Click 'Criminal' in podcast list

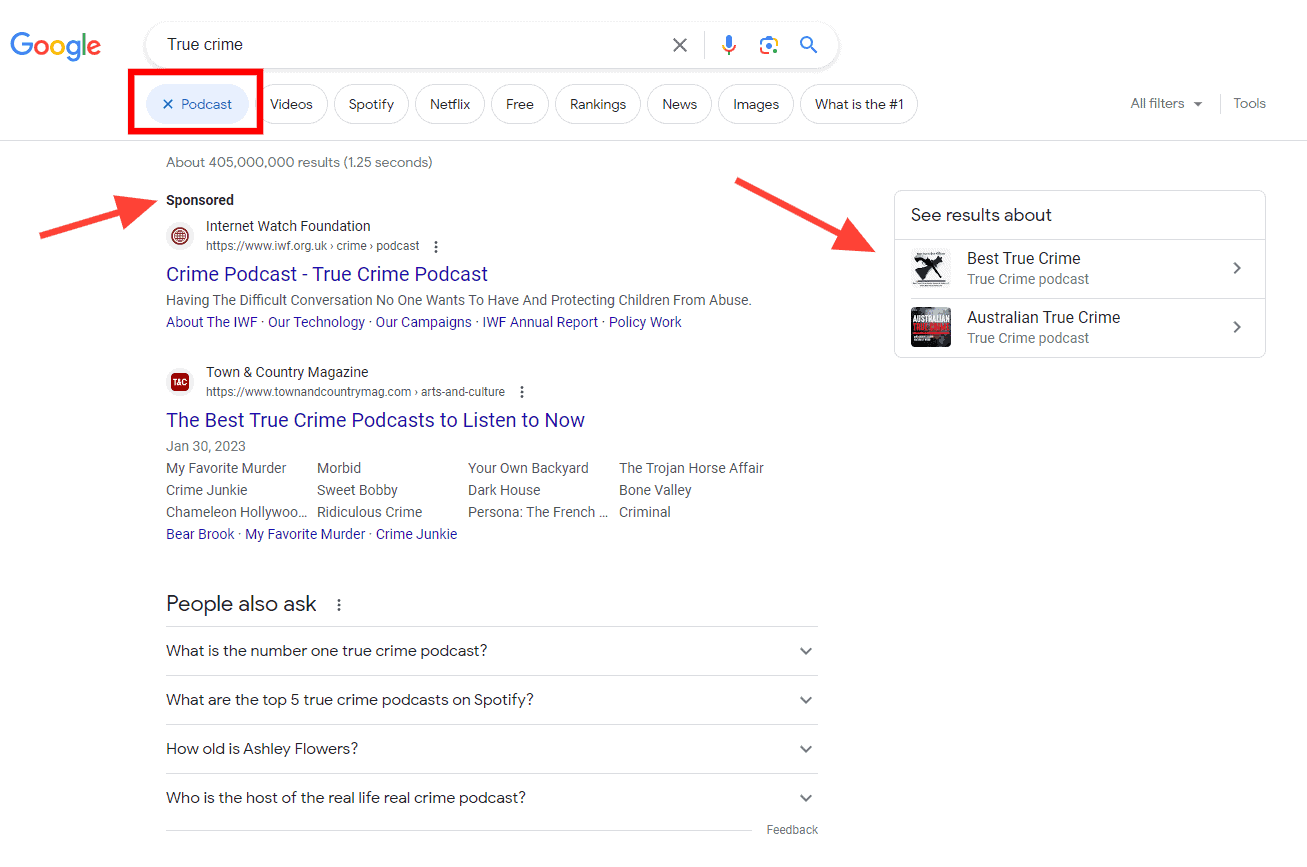click(x=645, y=512)
